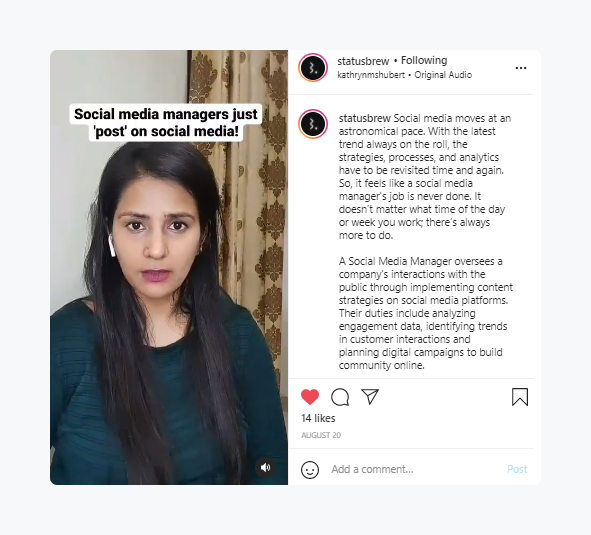The image size is (591, 535).
Task: Save the post with bookmark icon
Action: 520,397
